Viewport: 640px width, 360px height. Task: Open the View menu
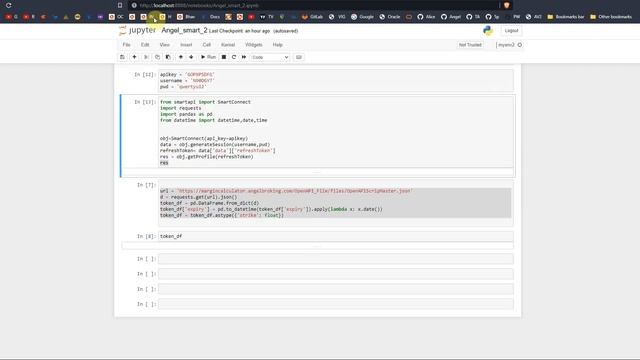(x=164, y=45)
